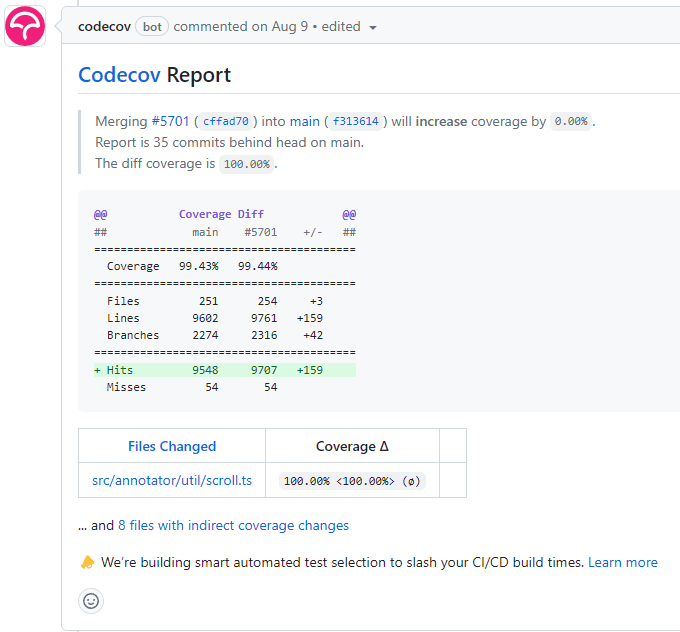
Task: Click the Lines row 9602 value
Action: click(205, 318)
